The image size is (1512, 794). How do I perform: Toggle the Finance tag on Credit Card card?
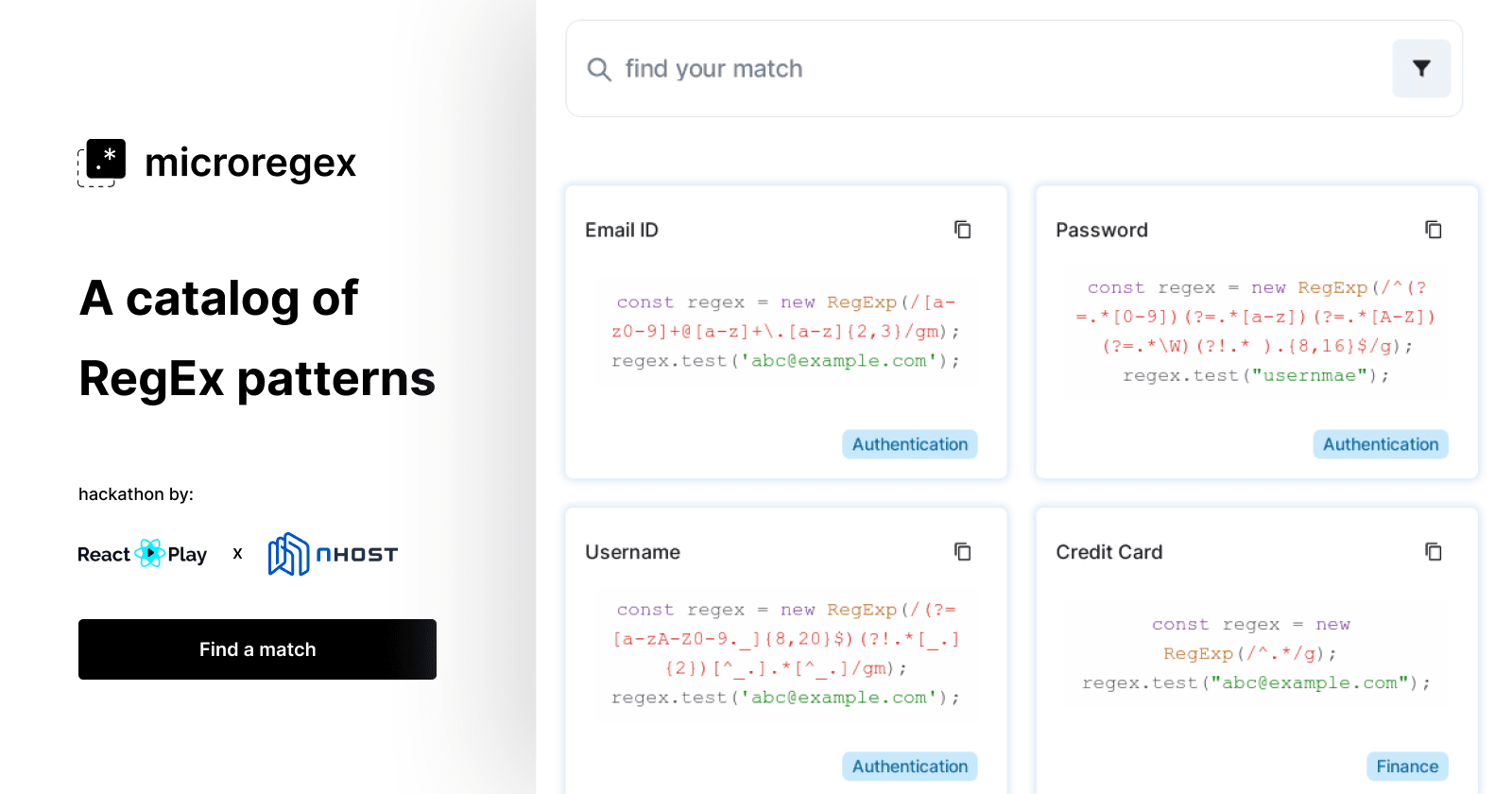[1407, 766]
